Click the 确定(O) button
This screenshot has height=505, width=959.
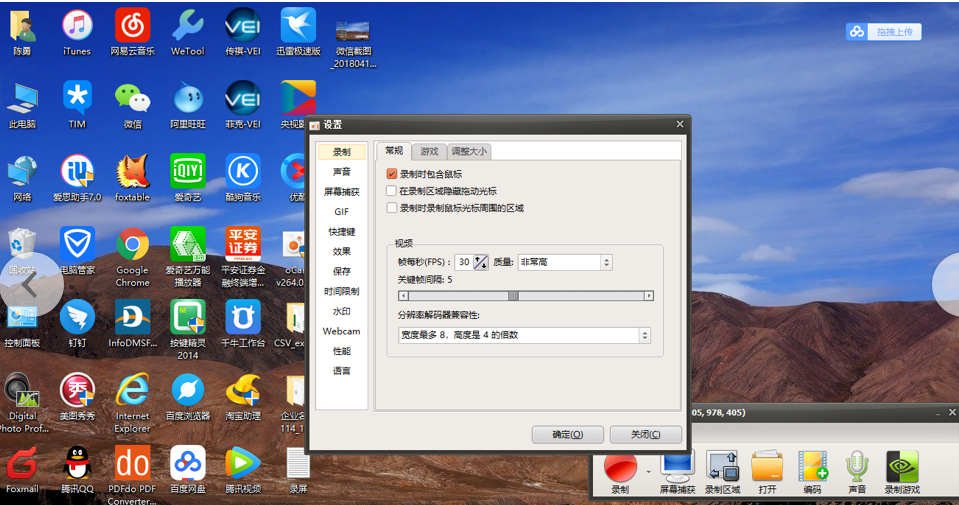point(568,435)
